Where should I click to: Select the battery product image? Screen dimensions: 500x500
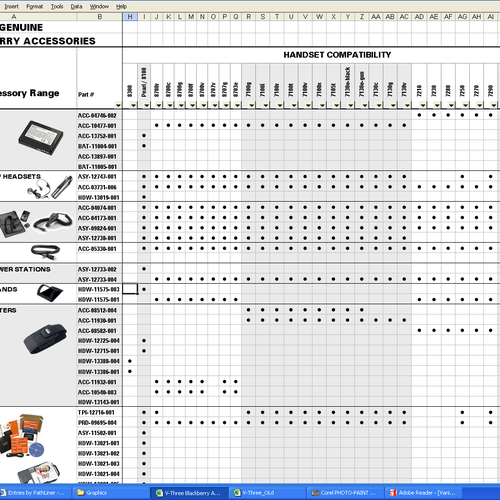pyautogui.click(x=41, y=138)
